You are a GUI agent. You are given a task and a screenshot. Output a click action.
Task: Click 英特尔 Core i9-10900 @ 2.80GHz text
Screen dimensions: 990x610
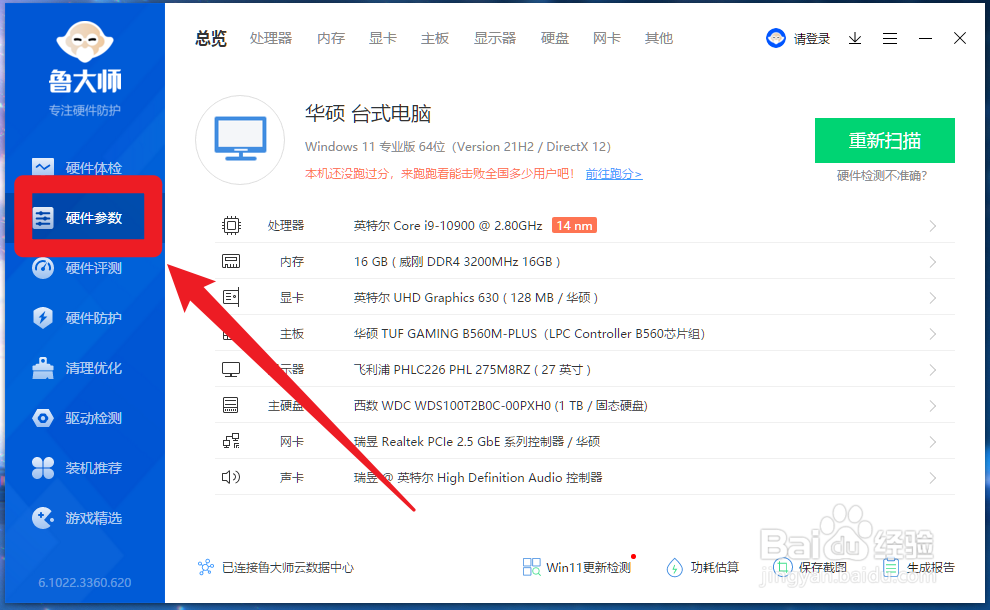(448, 225)
